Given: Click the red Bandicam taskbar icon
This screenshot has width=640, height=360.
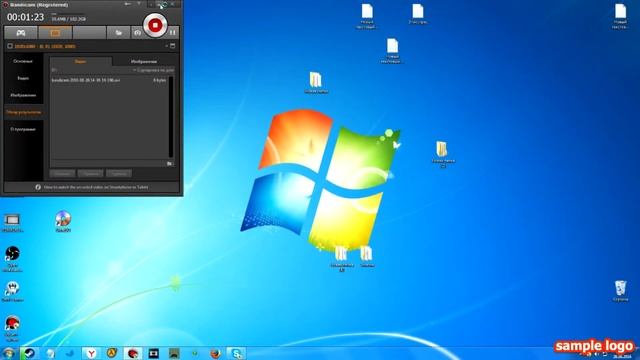Looking at the screenshot, I should [133, 353].
